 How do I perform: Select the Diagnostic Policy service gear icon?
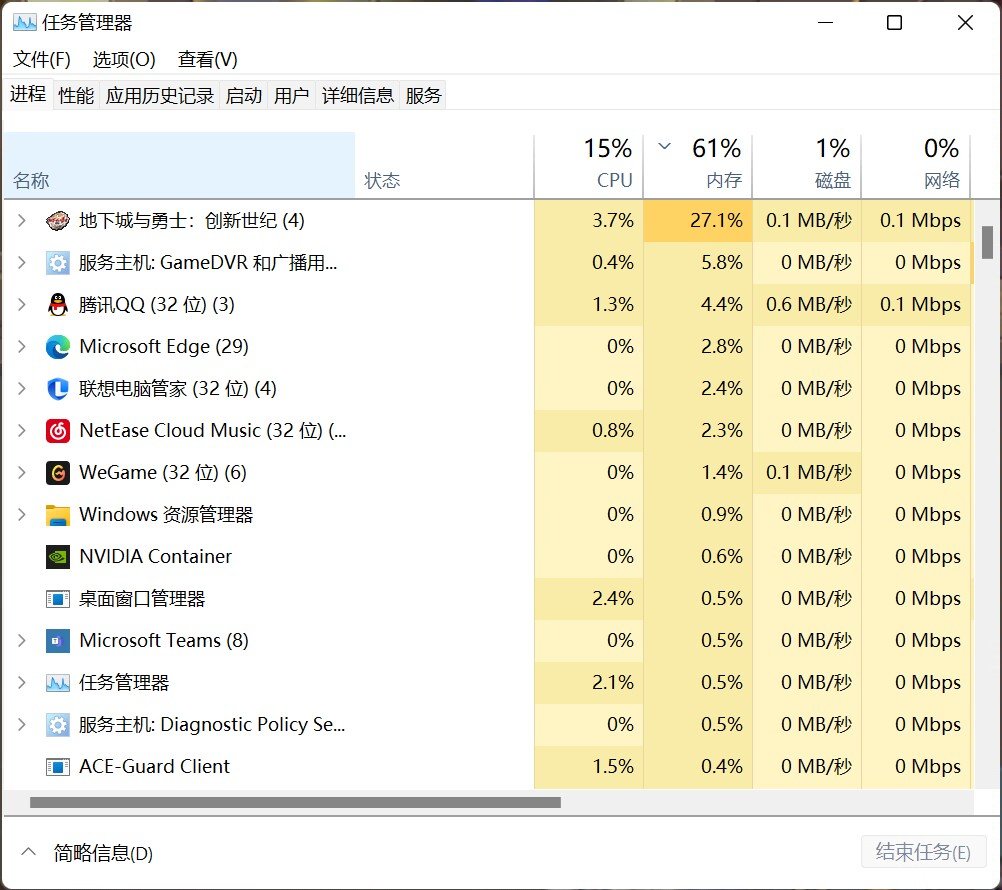click(58, 725)
